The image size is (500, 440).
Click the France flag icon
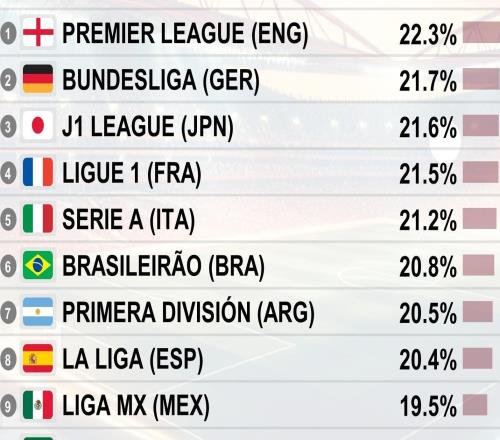pos(38,172)
